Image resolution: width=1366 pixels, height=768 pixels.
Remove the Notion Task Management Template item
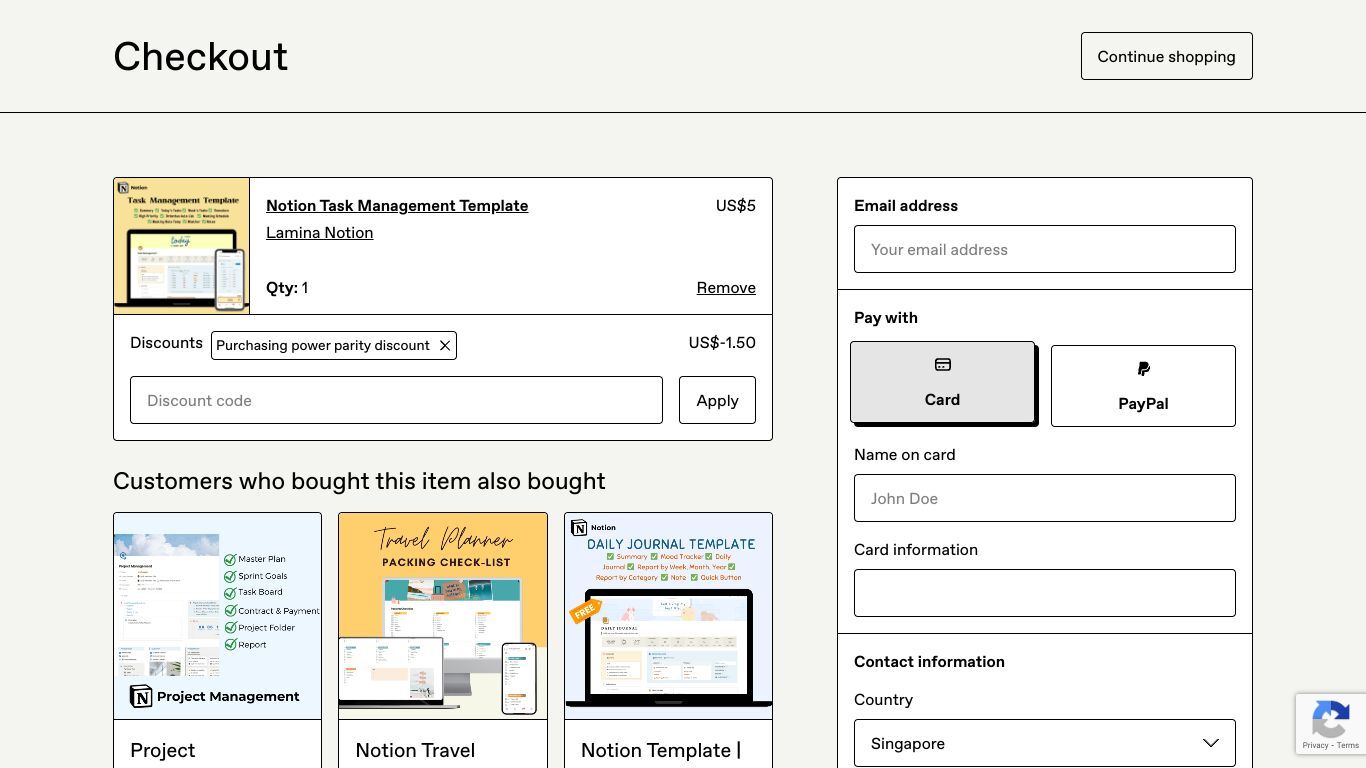[x=726, y=288]
